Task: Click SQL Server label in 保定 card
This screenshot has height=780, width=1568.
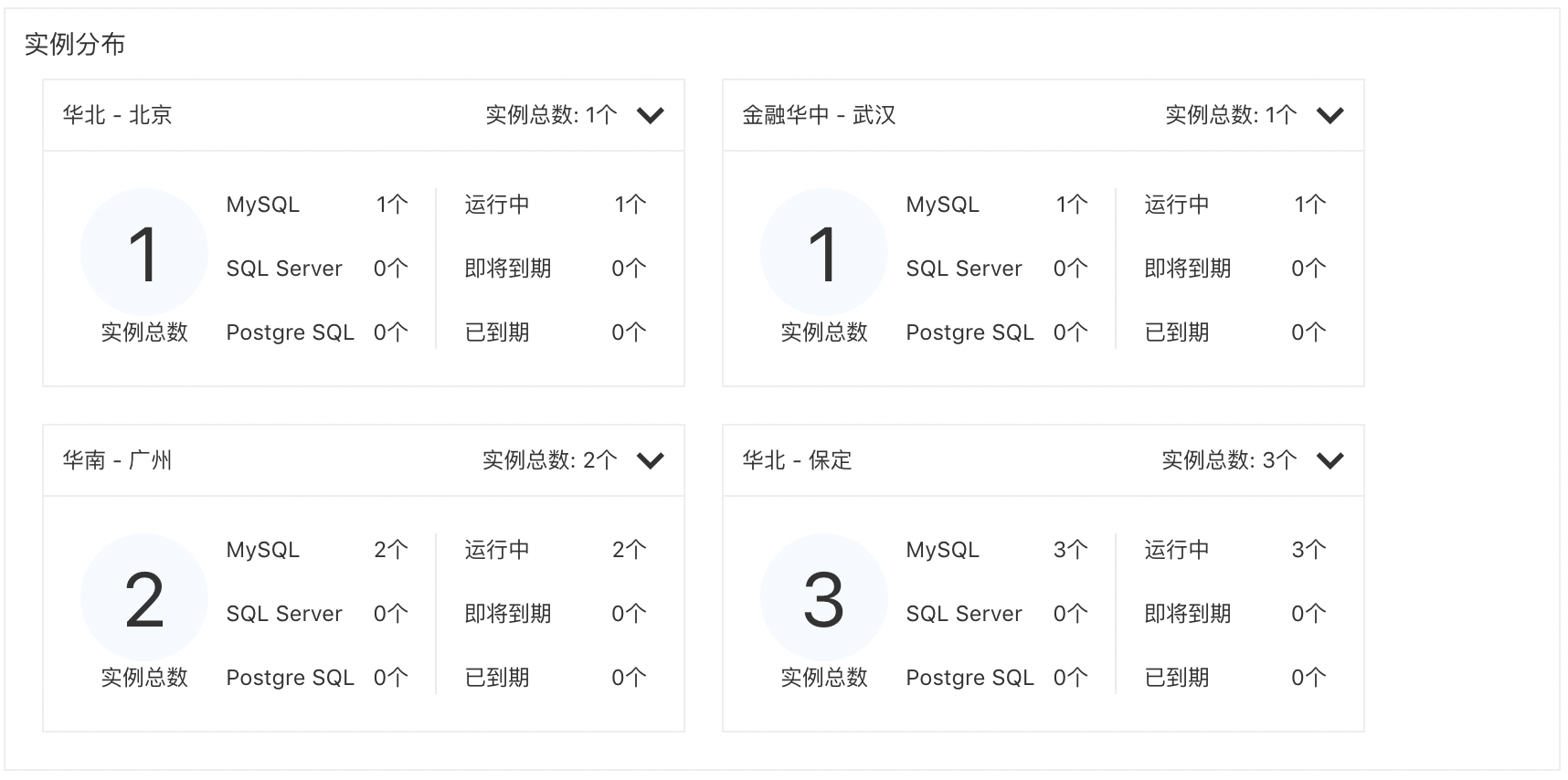Action: click(964, 614)
